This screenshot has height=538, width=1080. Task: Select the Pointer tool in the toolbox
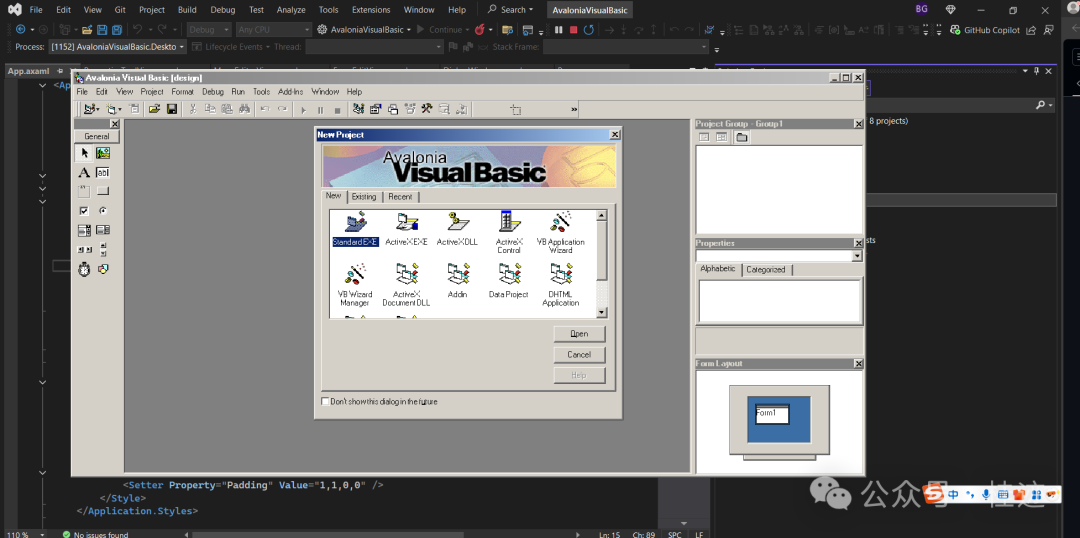pos(85,153)
